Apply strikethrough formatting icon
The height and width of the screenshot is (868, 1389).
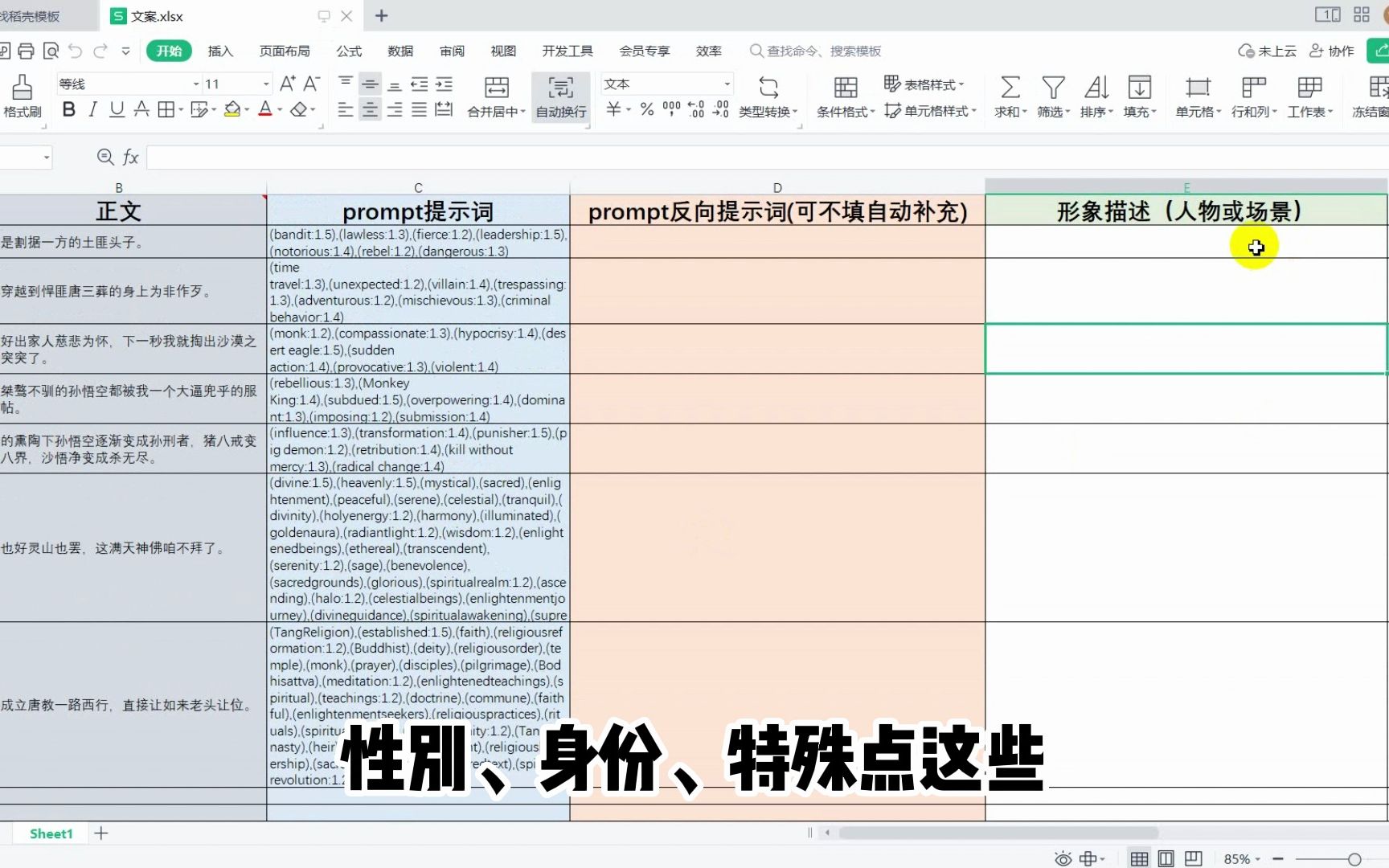pos(141,109)
